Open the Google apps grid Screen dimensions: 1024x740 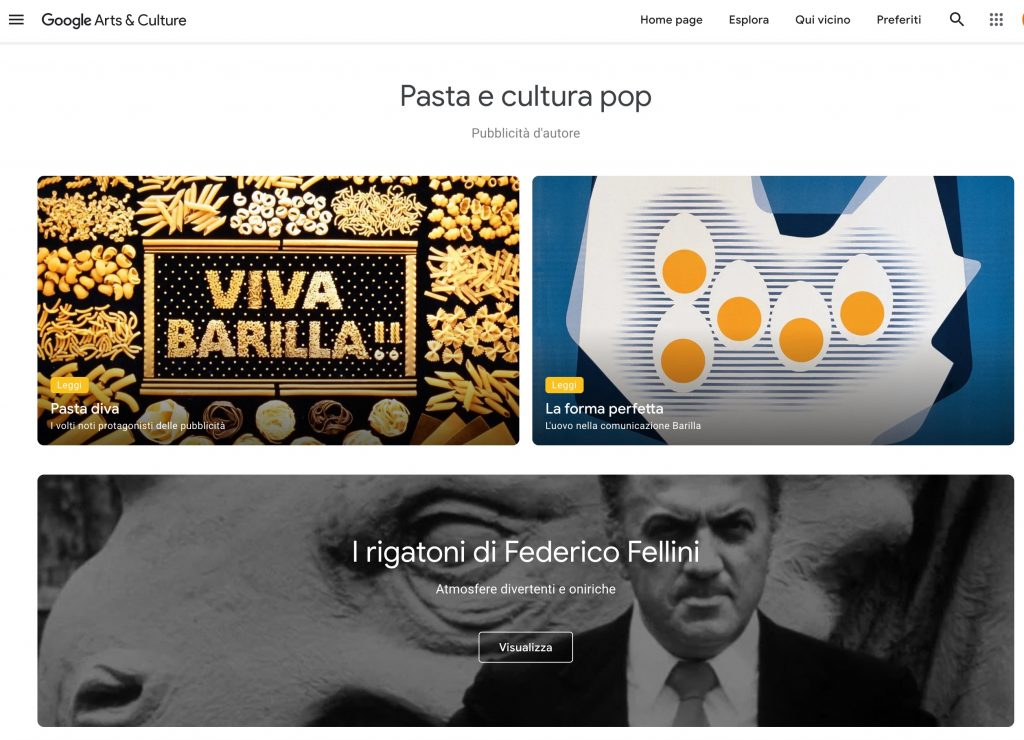(x=996, y=20)
